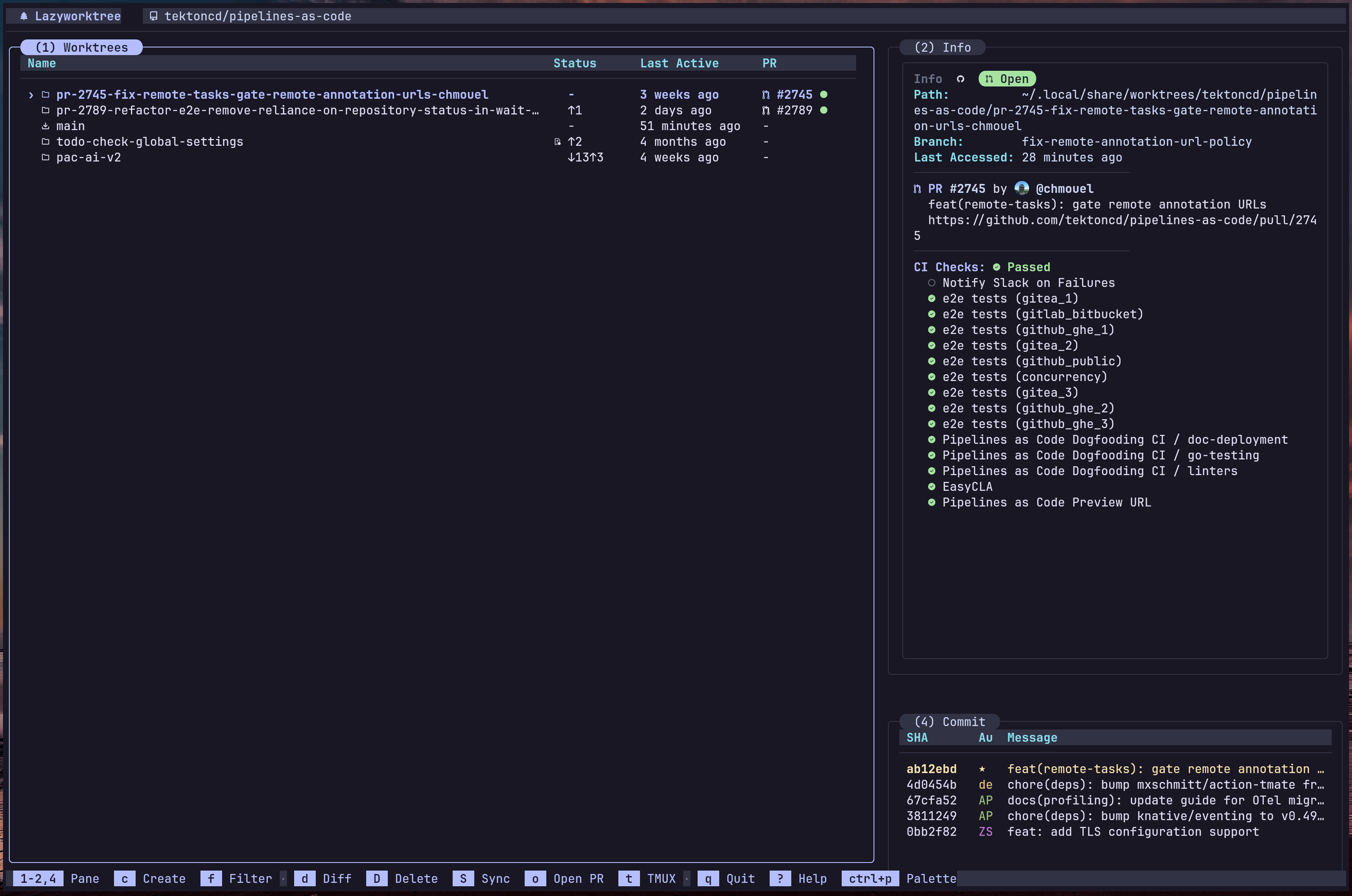Image resolution: width=1352 pixels, height=896 pixels.
Task: Select commit 67cfa52 about profiling docs
Action: point(1116,801)
